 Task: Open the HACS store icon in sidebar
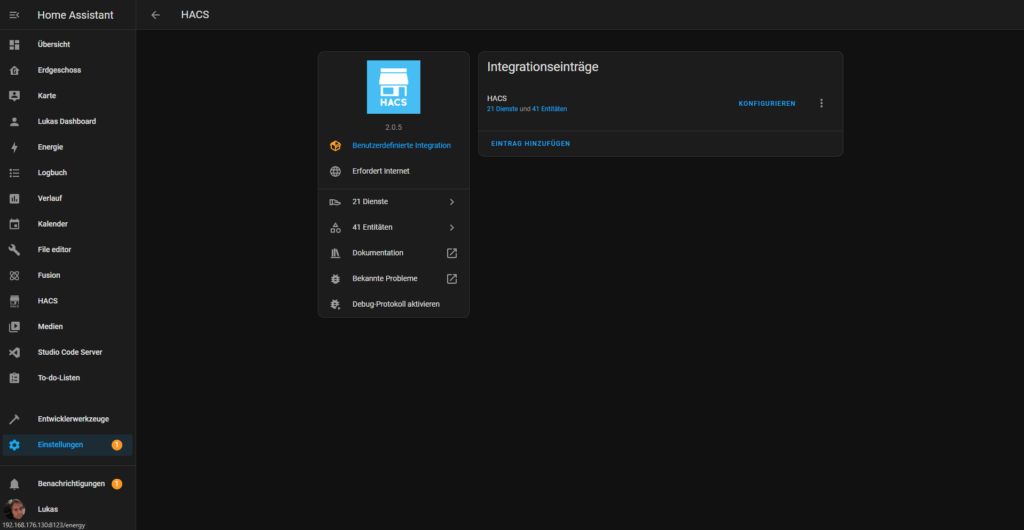[x=14, y=301]
